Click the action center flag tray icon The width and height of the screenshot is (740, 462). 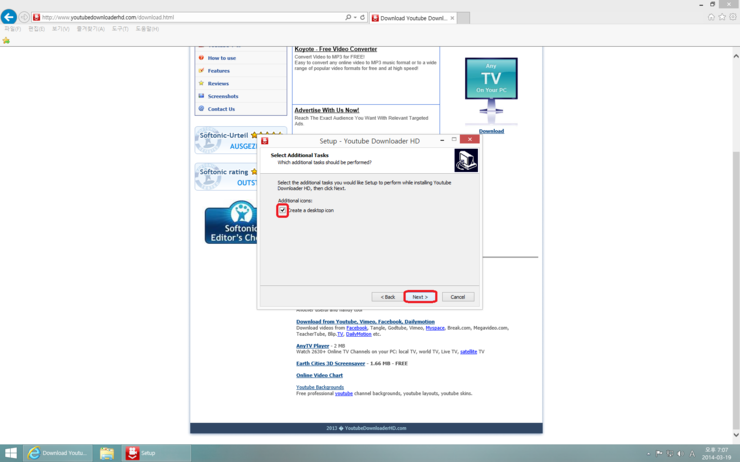(659, 454)
